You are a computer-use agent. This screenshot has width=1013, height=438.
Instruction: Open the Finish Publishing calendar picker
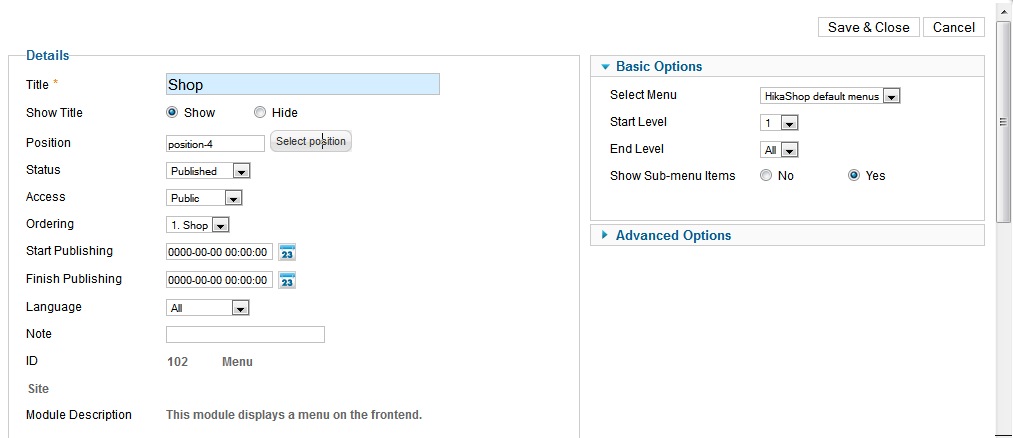point(287,280)
